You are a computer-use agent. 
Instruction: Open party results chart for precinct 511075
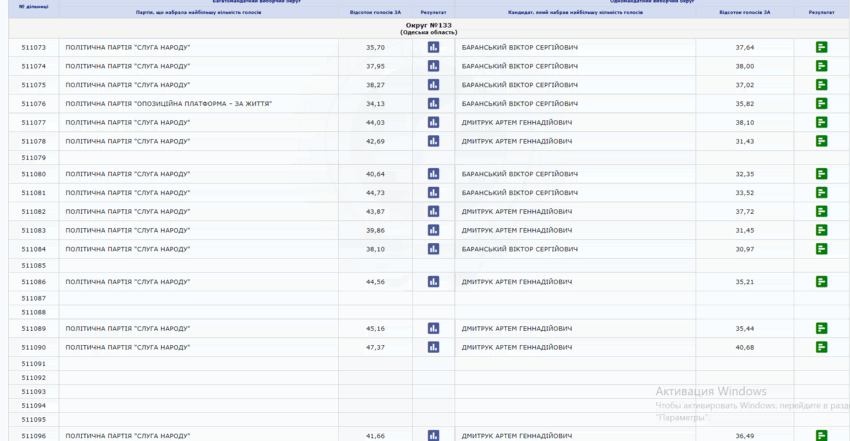coord(433,85)
